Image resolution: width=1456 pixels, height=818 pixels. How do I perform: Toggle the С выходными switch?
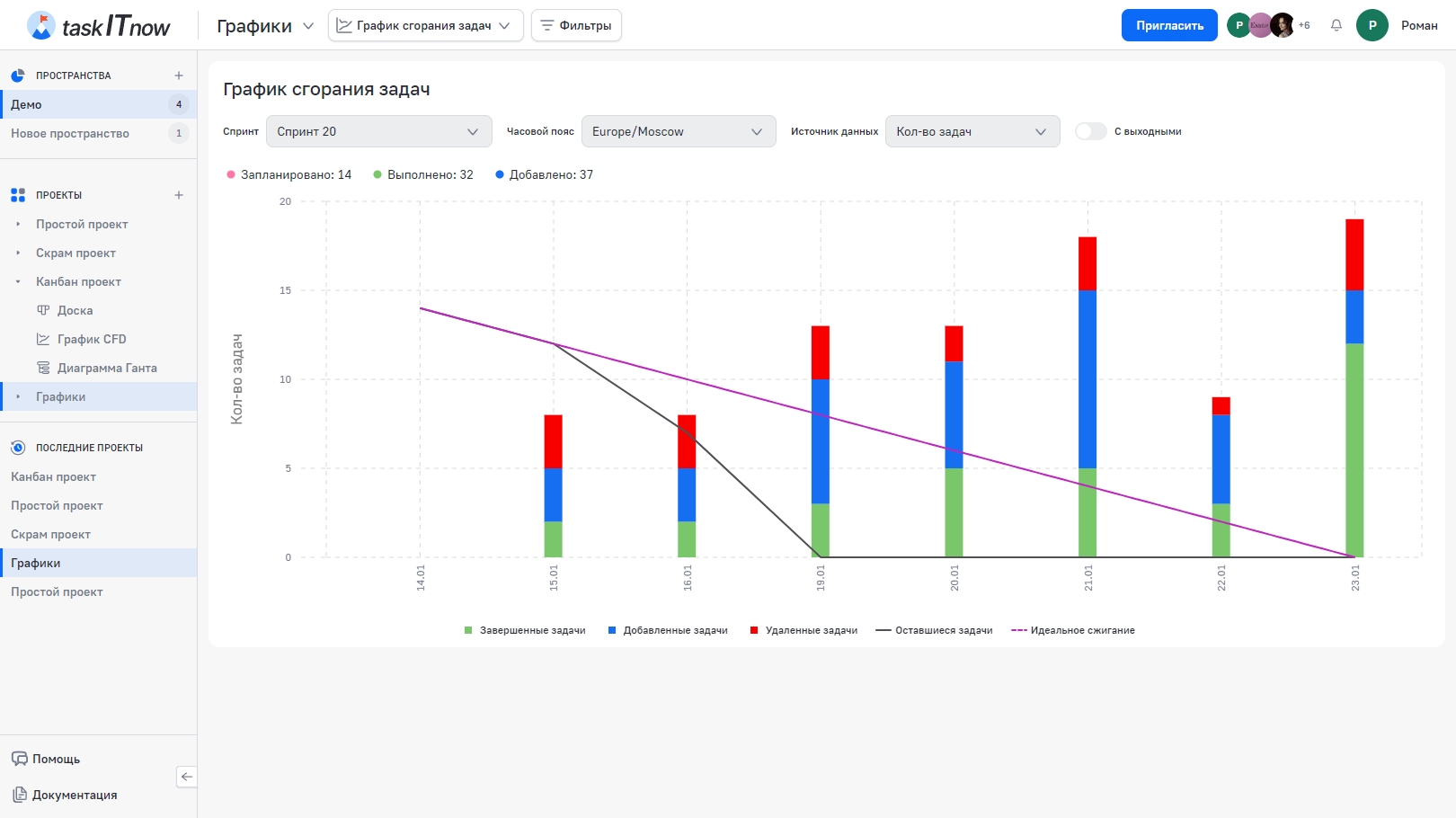coord(1090,131)
